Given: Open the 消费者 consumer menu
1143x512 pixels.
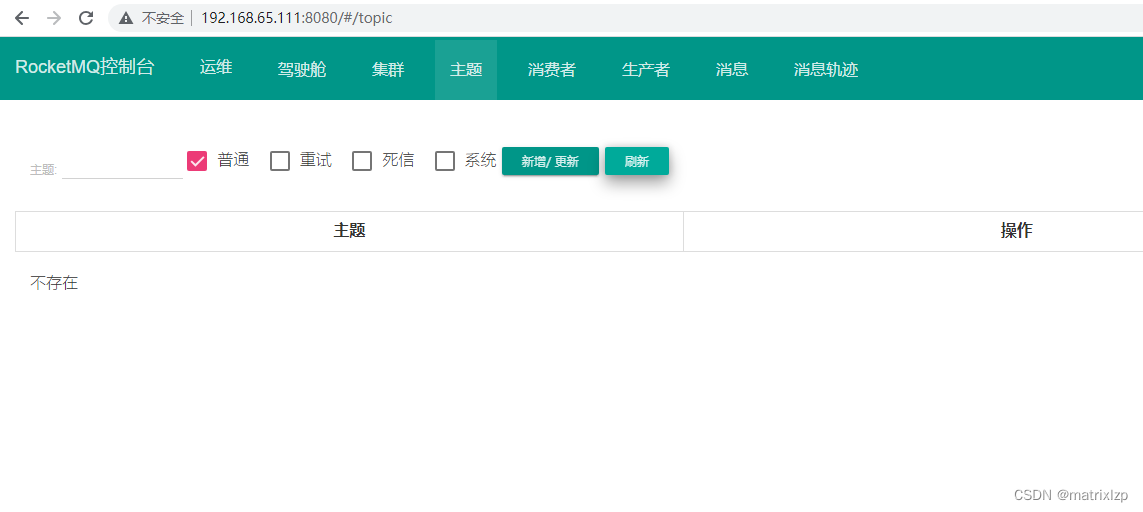Looking at the screenshot, I should point(552,70).
